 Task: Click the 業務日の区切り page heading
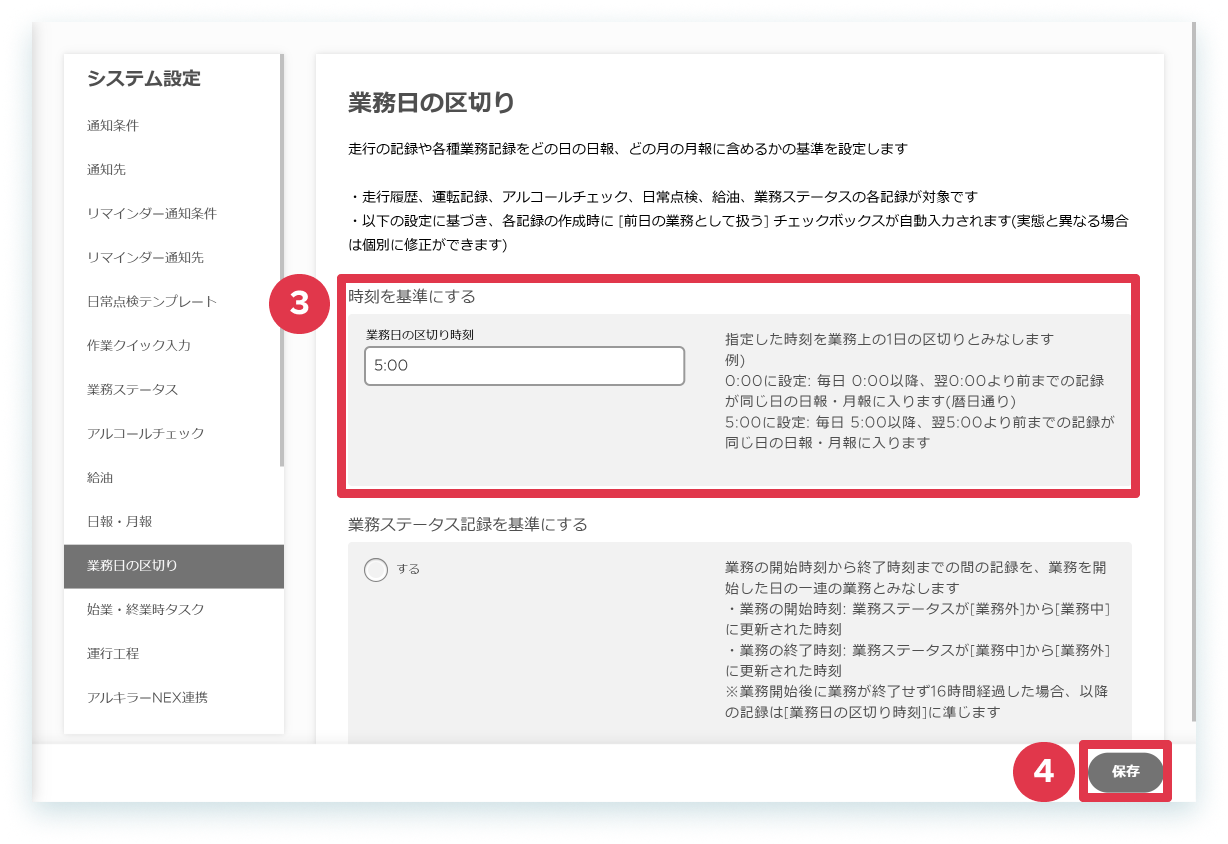click(x=431, y=103)
